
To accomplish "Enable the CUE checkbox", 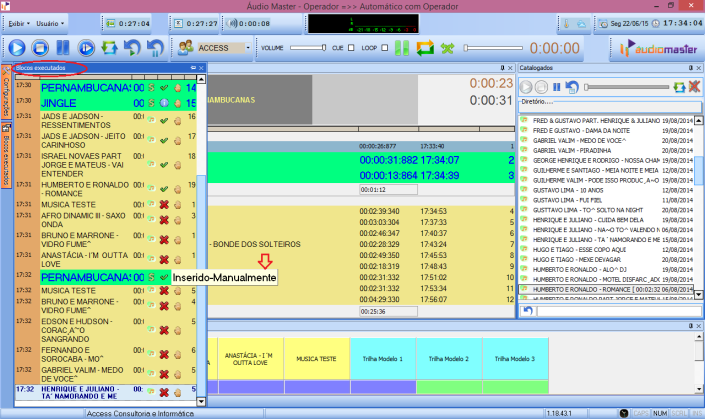I will tap(351, 48).
